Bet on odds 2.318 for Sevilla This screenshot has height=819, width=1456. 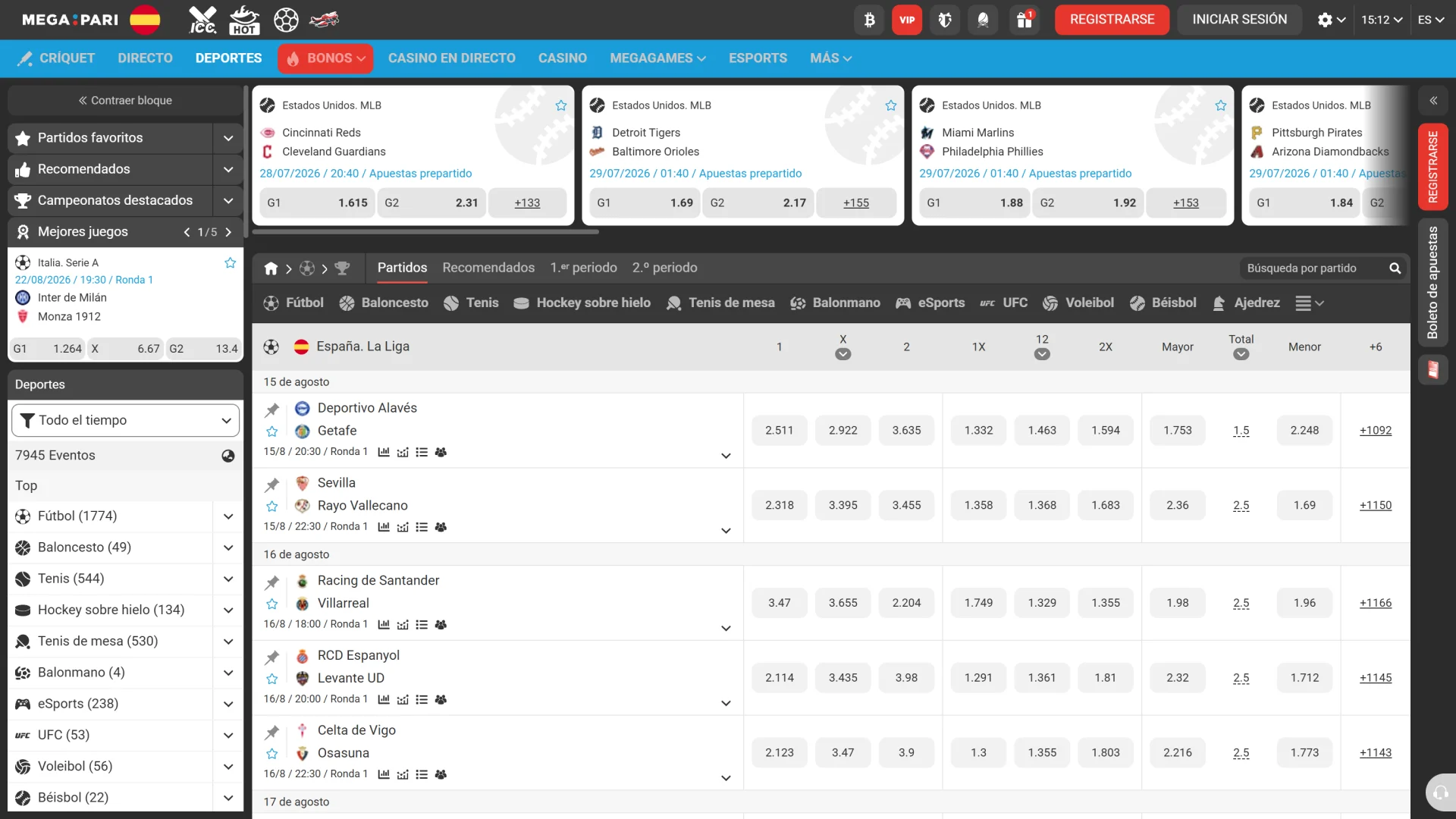[780, 506]
